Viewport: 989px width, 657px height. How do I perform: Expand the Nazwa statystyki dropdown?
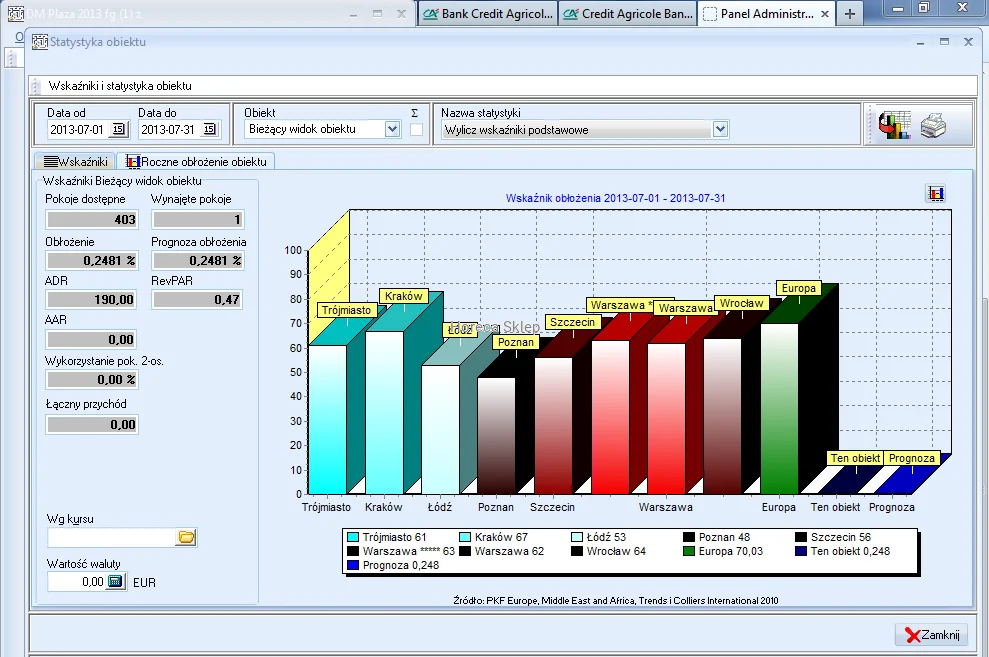click(720, 129)
